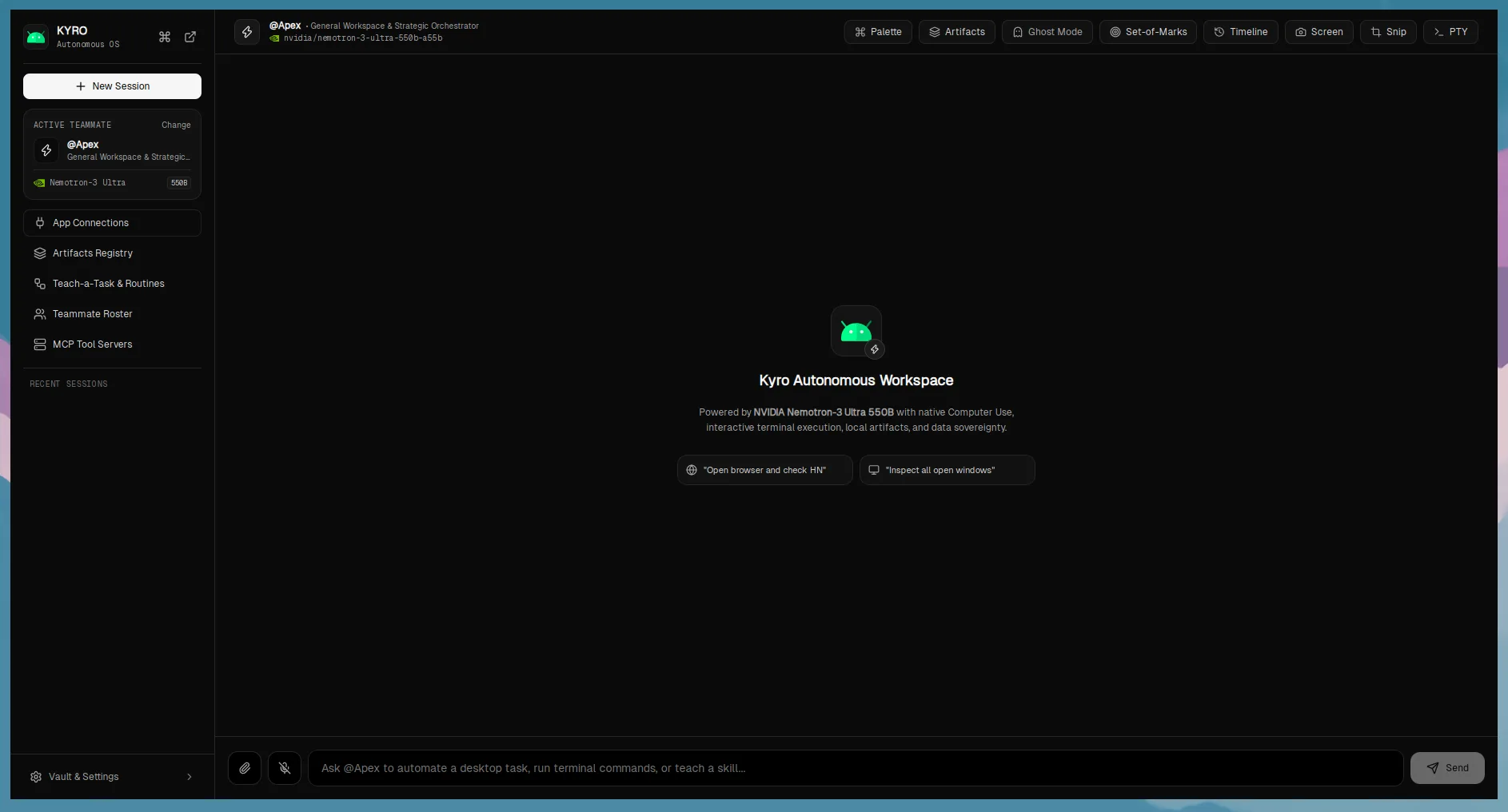Image resolution: width=1508 pixels, height=812 pixels.
Task: Open Teammate Roster
Action: [112, 314]
